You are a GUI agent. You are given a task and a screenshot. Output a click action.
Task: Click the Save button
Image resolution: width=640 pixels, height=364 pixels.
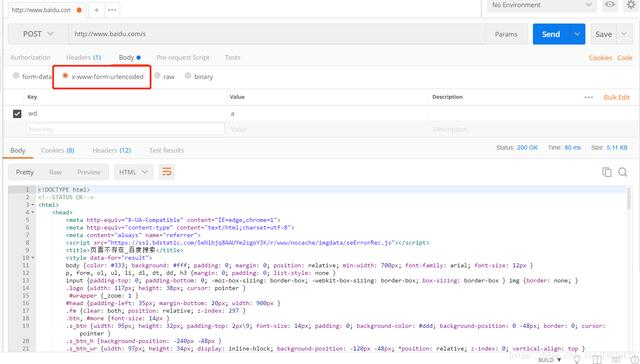pyautogui.click(x=603, y=34)
